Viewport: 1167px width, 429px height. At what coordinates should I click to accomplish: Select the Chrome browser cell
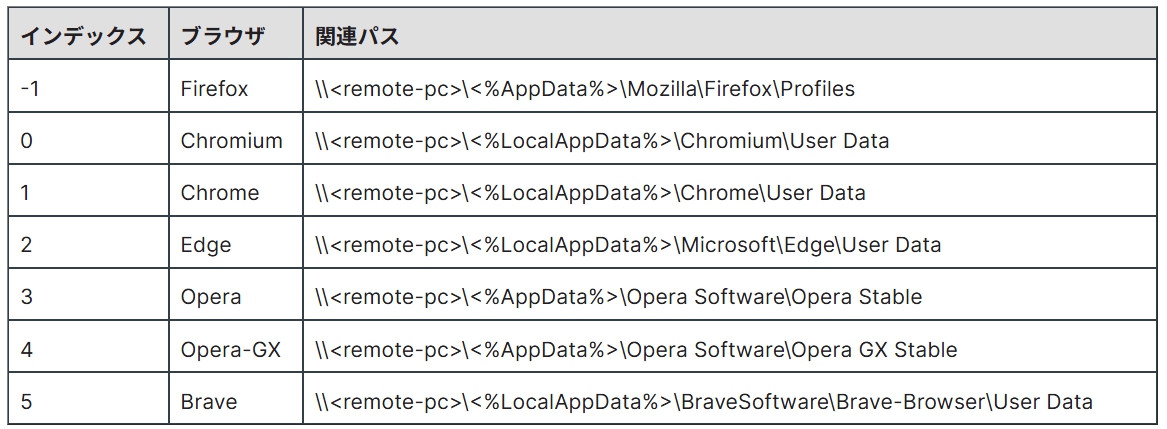tap(219, 193)
